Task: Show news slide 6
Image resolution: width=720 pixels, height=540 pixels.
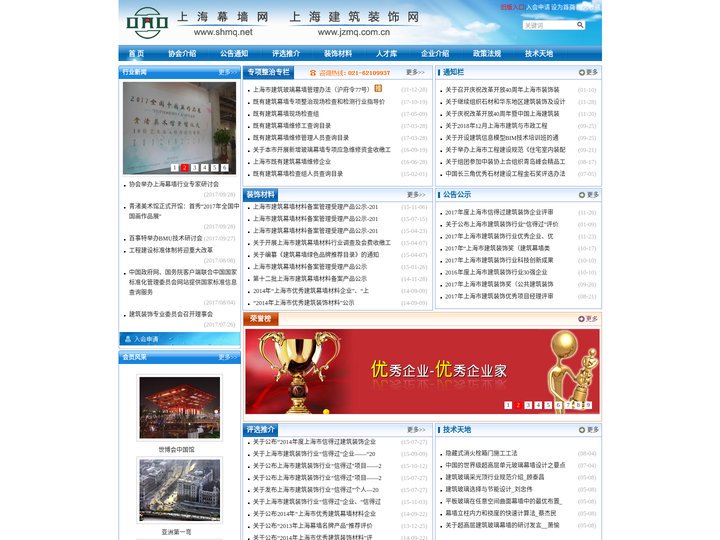Action: (225, 168)
